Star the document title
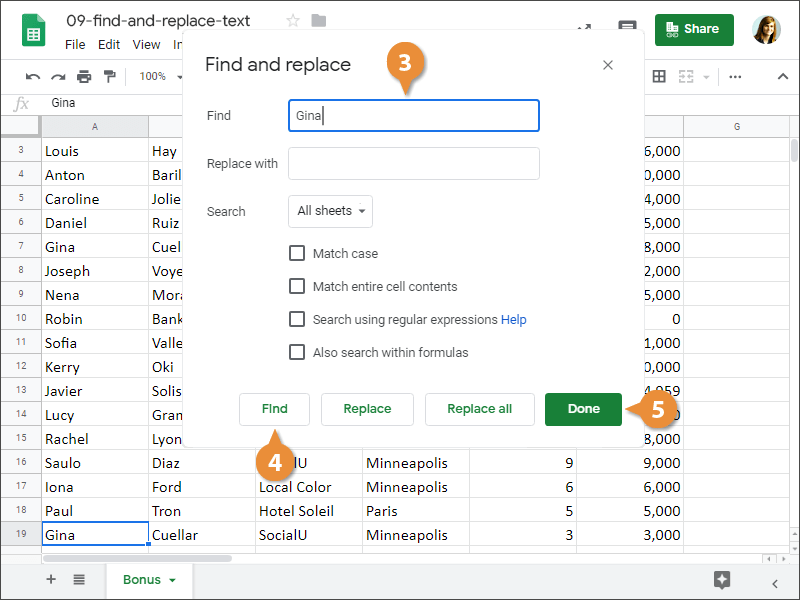 point(293,21)
